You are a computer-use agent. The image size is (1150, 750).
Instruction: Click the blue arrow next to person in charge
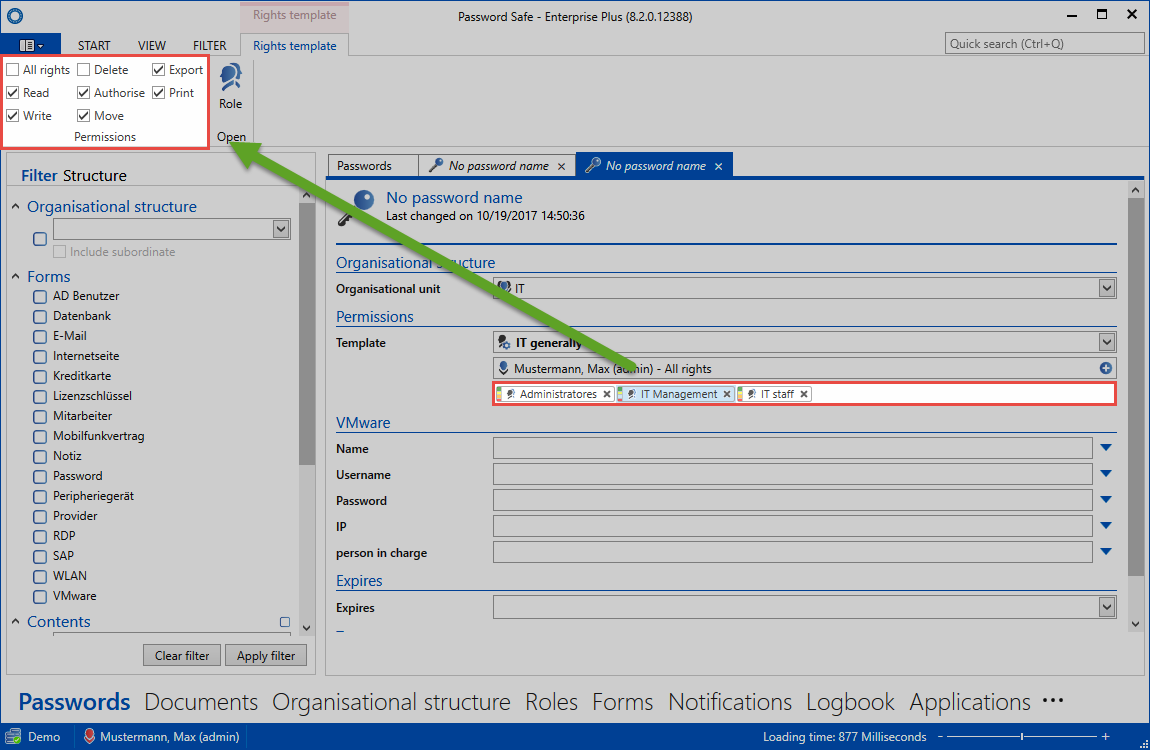(x=1106, y=552)
